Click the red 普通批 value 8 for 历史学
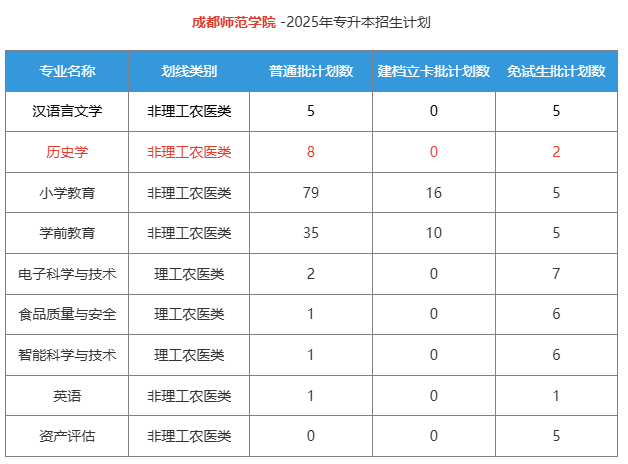628x464 pixels. (311, 152)
